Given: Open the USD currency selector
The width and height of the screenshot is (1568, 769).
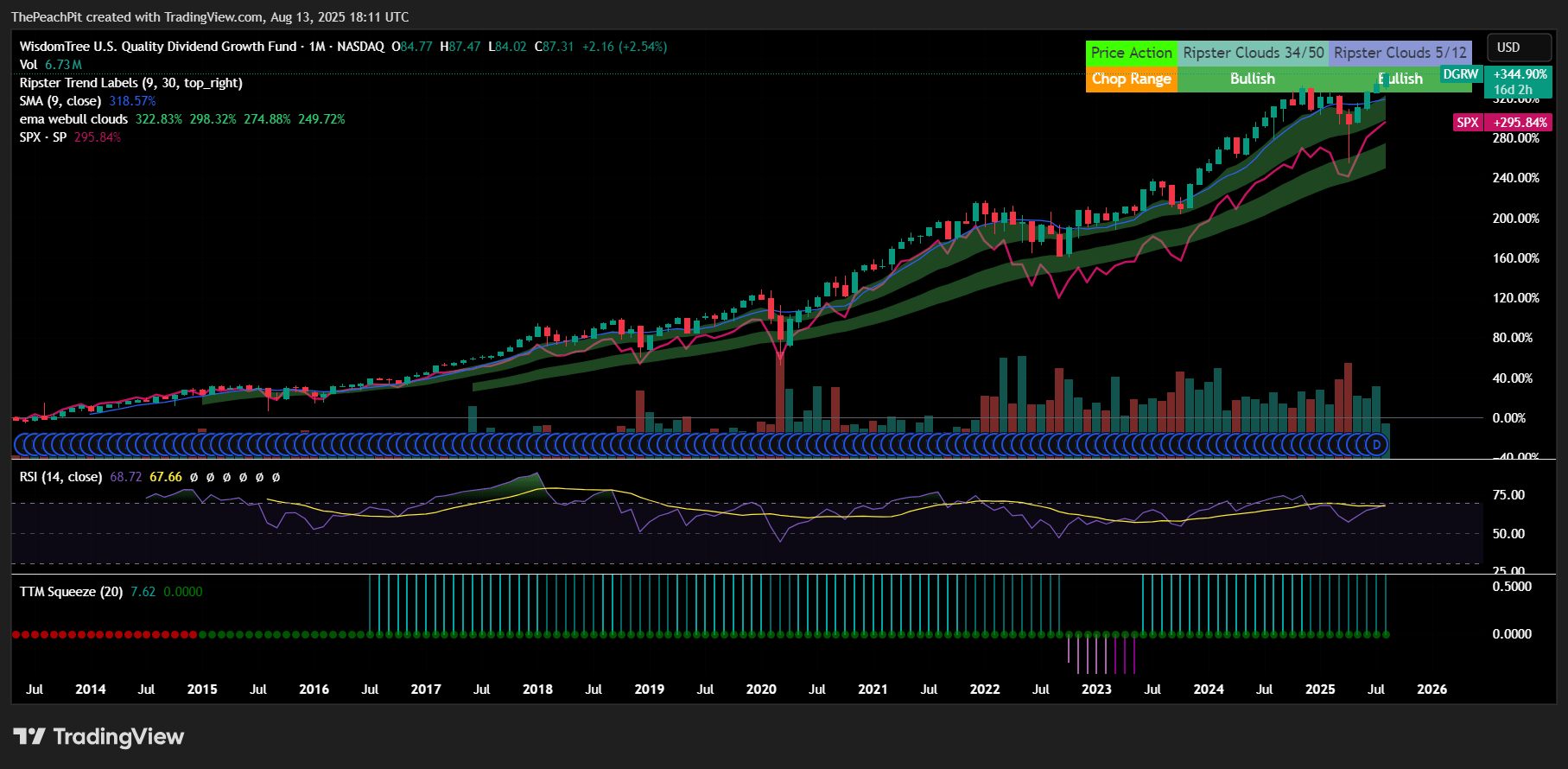Looking at the screenshot, I should [x=1518, y=48].
